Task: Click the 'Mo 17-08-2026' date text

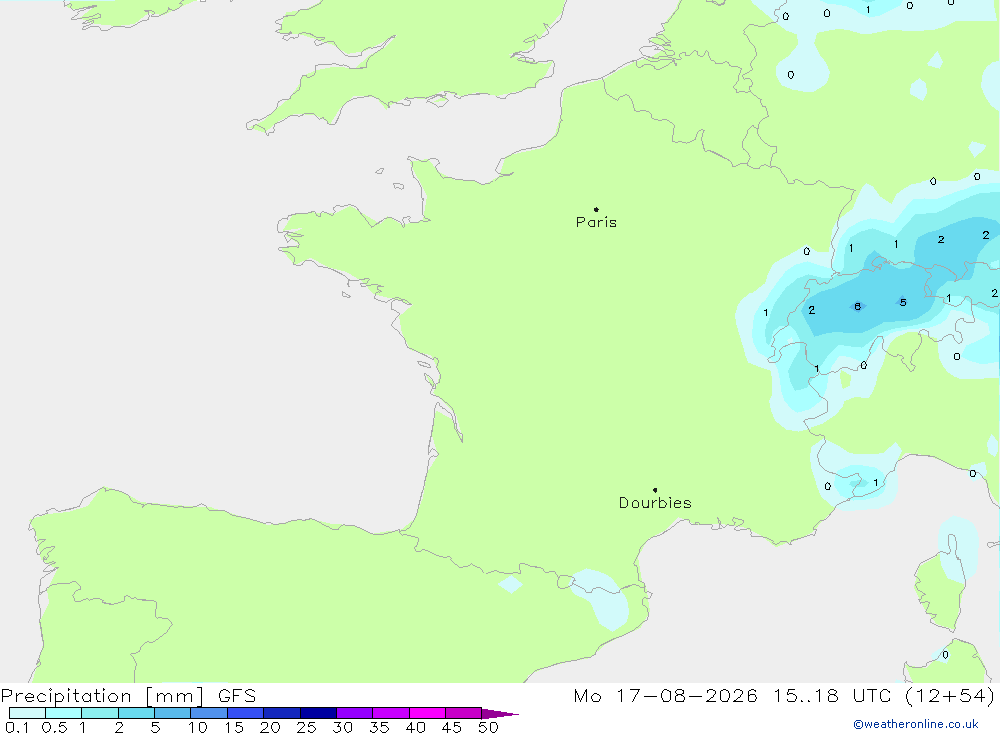Action: pos(665,695)
